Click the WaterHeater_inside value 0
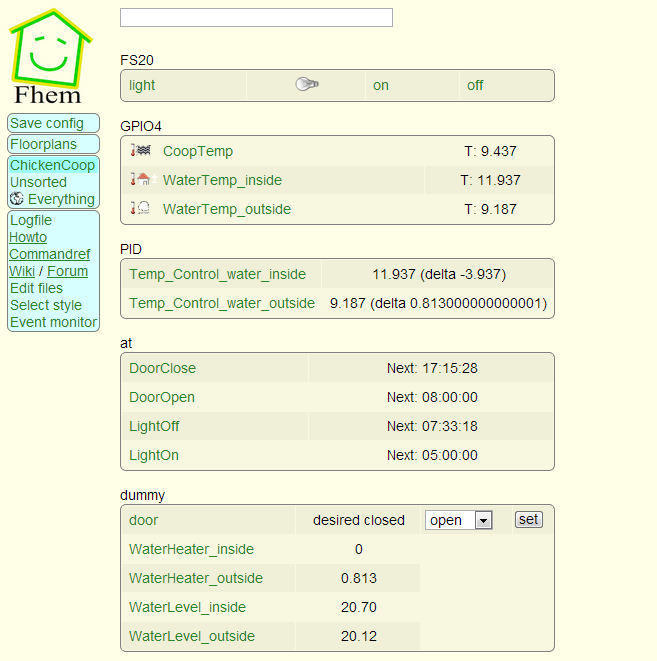Image resolution: width=657 pixels, height=661 pixels. pyautogui.click(x=359, y=549)
